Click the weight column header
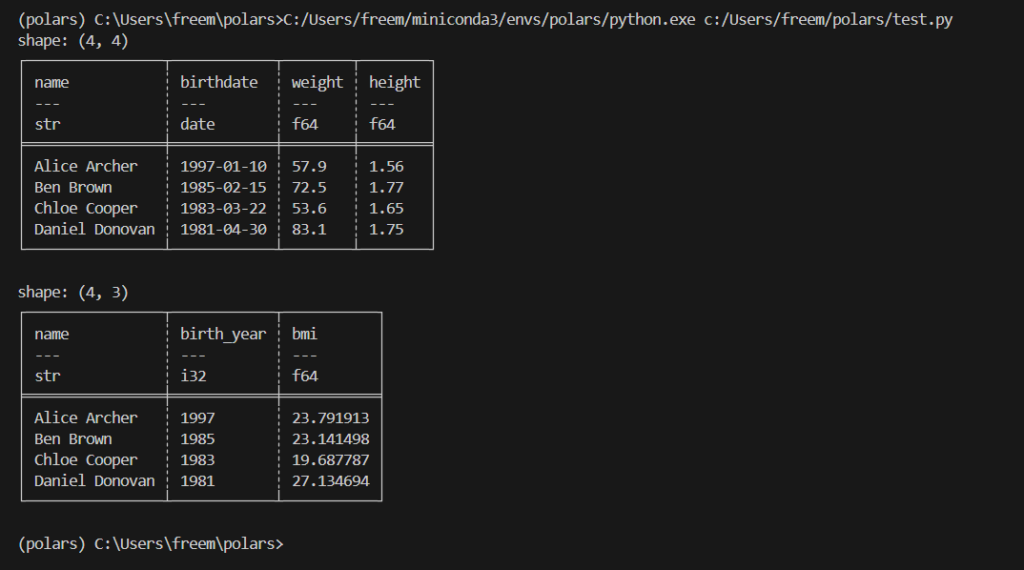 317,83
